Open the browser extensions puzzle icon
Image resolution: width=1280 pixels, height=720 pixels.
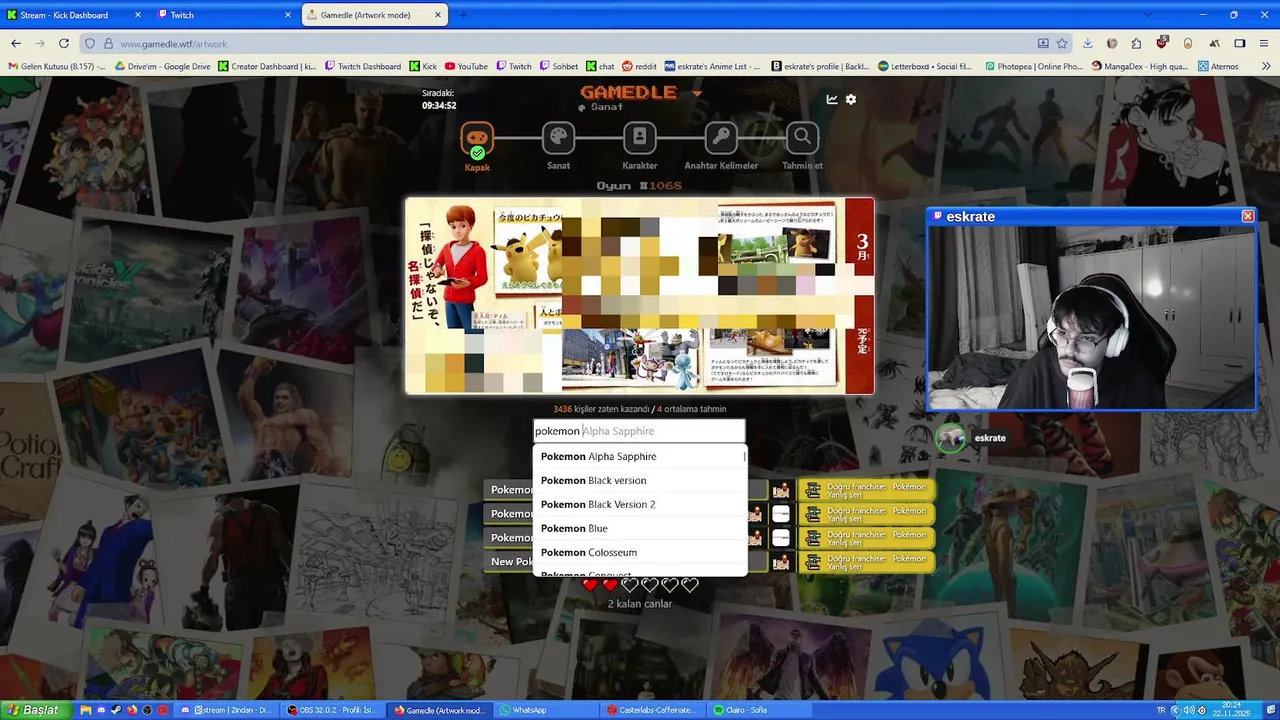pos(1136,43)
